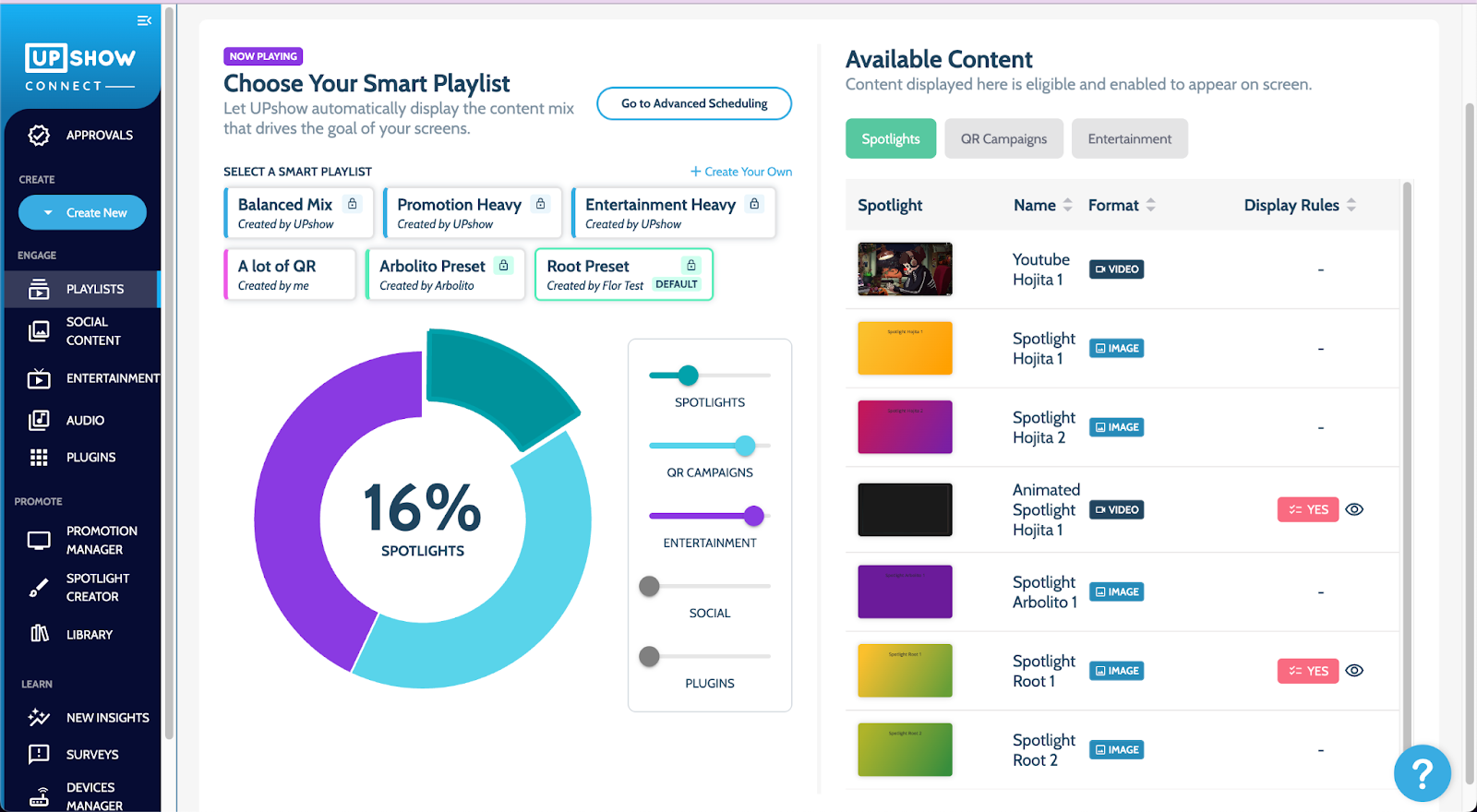Click VIDEO badge for Animated Spotlight Hojita 1

[1117, 510]
